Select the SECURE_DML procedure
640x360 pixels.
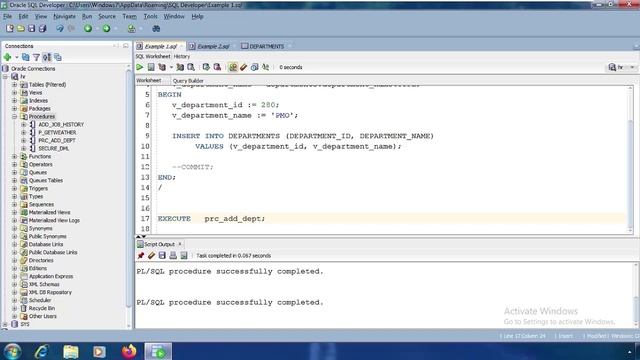(x=53, y=149)
